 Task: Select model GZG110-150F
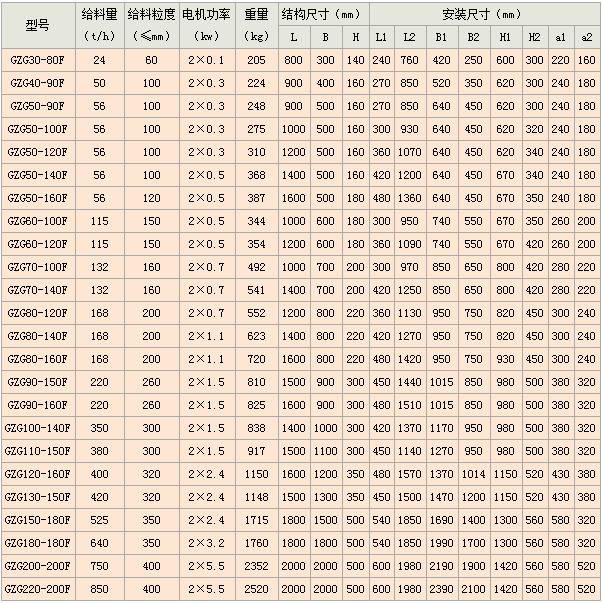(38, 451)
